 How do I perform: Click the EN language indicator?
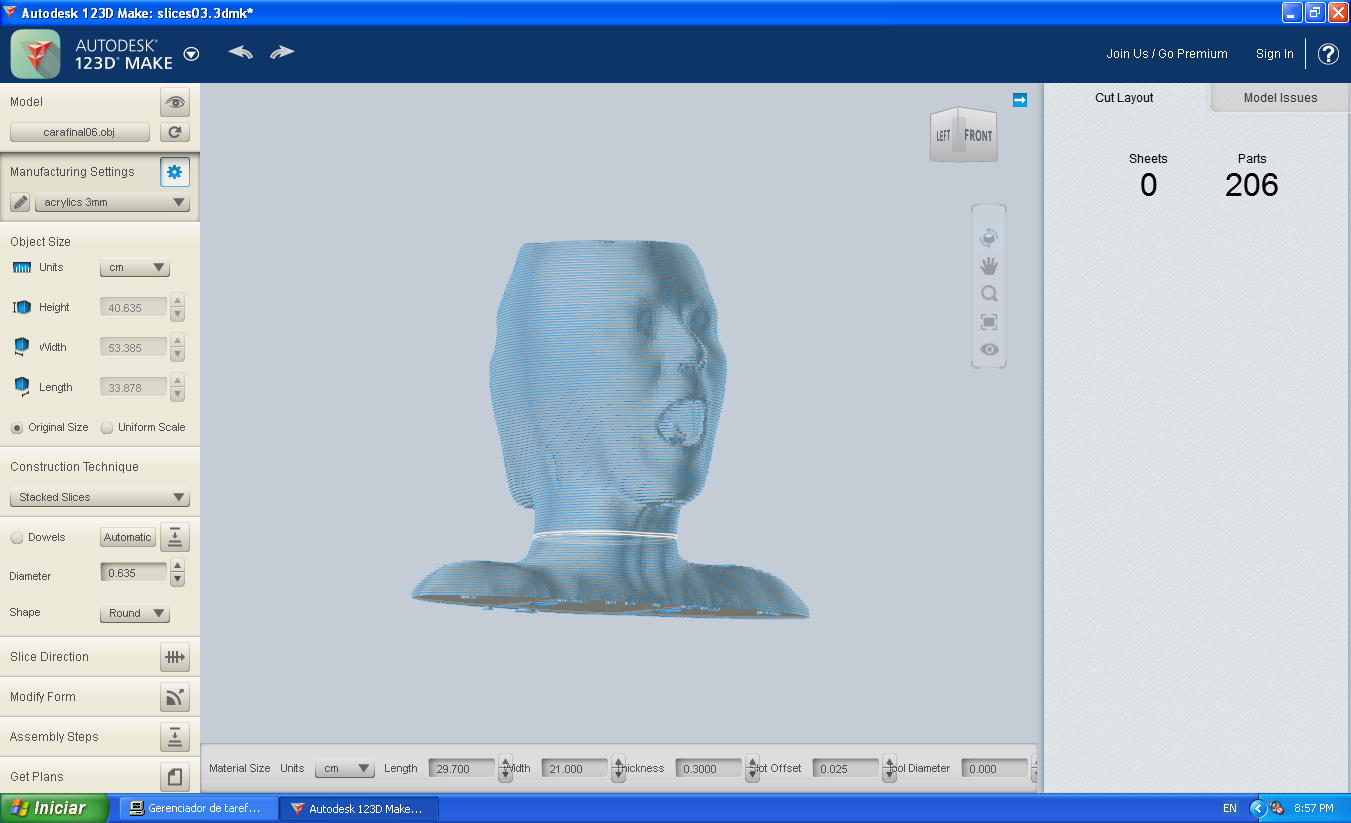tap(1229, 808)
